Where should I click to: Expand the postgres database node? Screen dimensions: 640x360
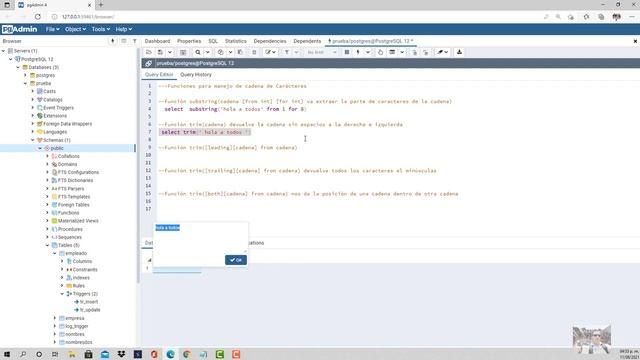25,76
